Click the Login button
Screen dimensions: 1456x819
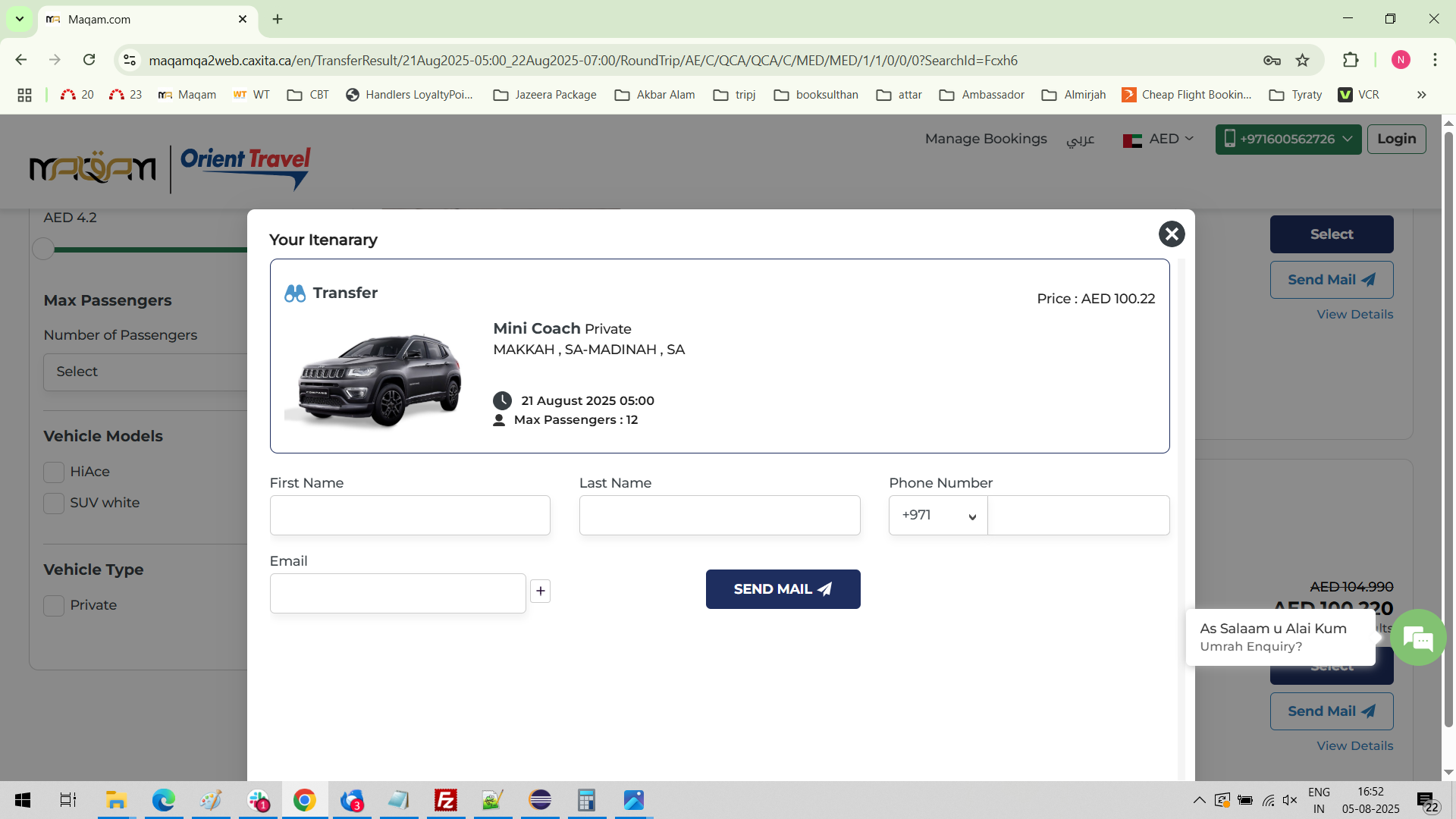pyautogui.click(x=1396, y=139)
